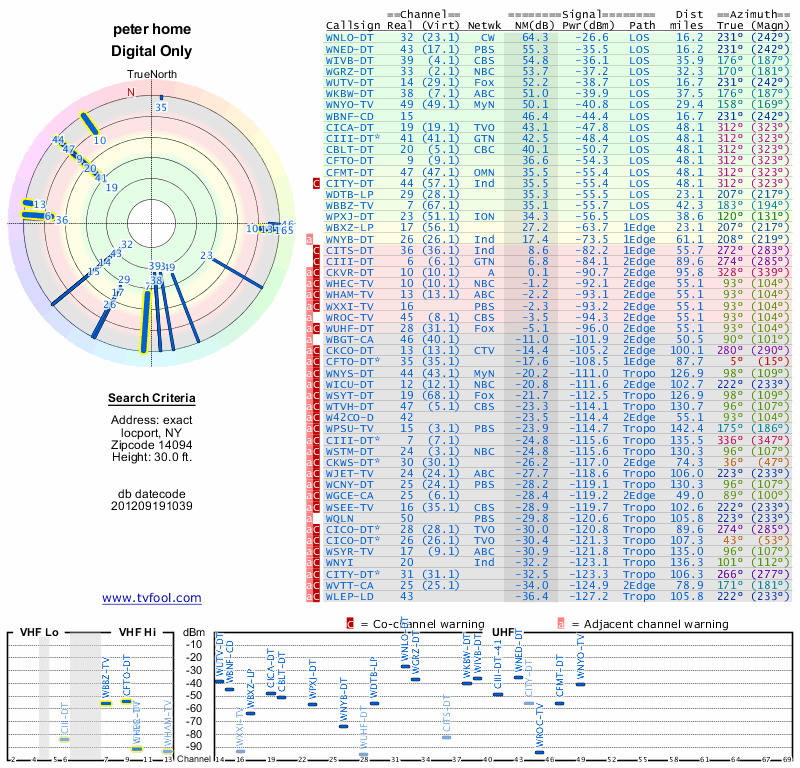Click the adjacent-channel flag beside WNYB-DT
The width and height of the screenshot is (800, 768).
coord(309,239)
